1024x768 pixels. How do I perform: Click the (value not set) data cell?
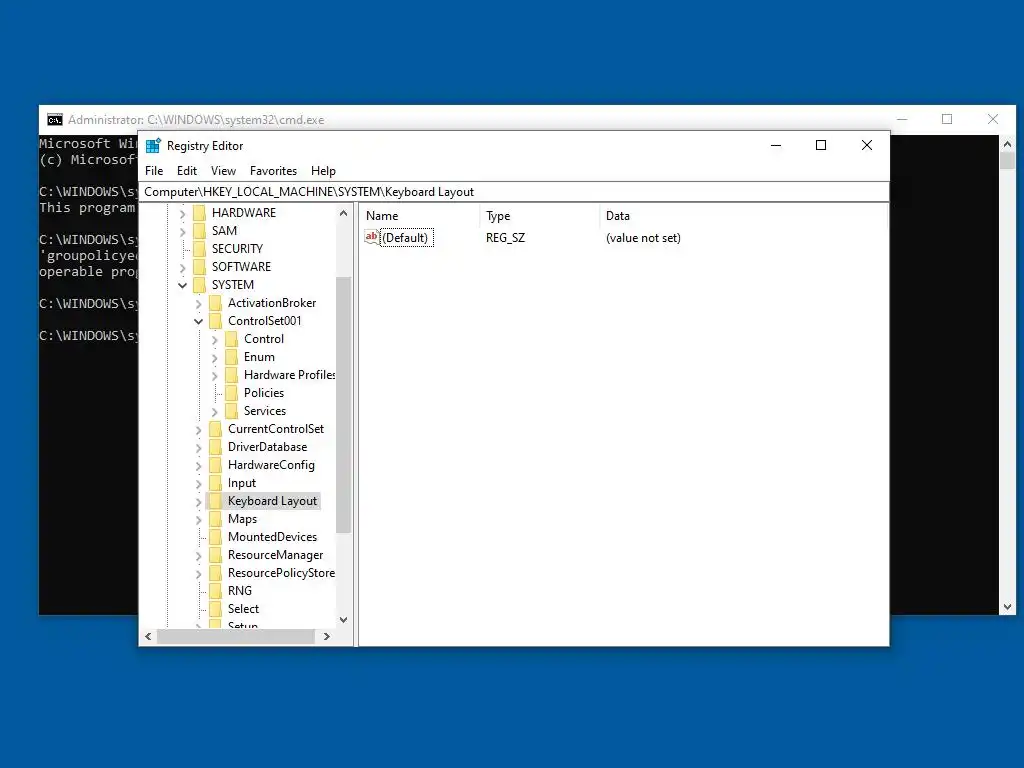(x=643, y=238)
